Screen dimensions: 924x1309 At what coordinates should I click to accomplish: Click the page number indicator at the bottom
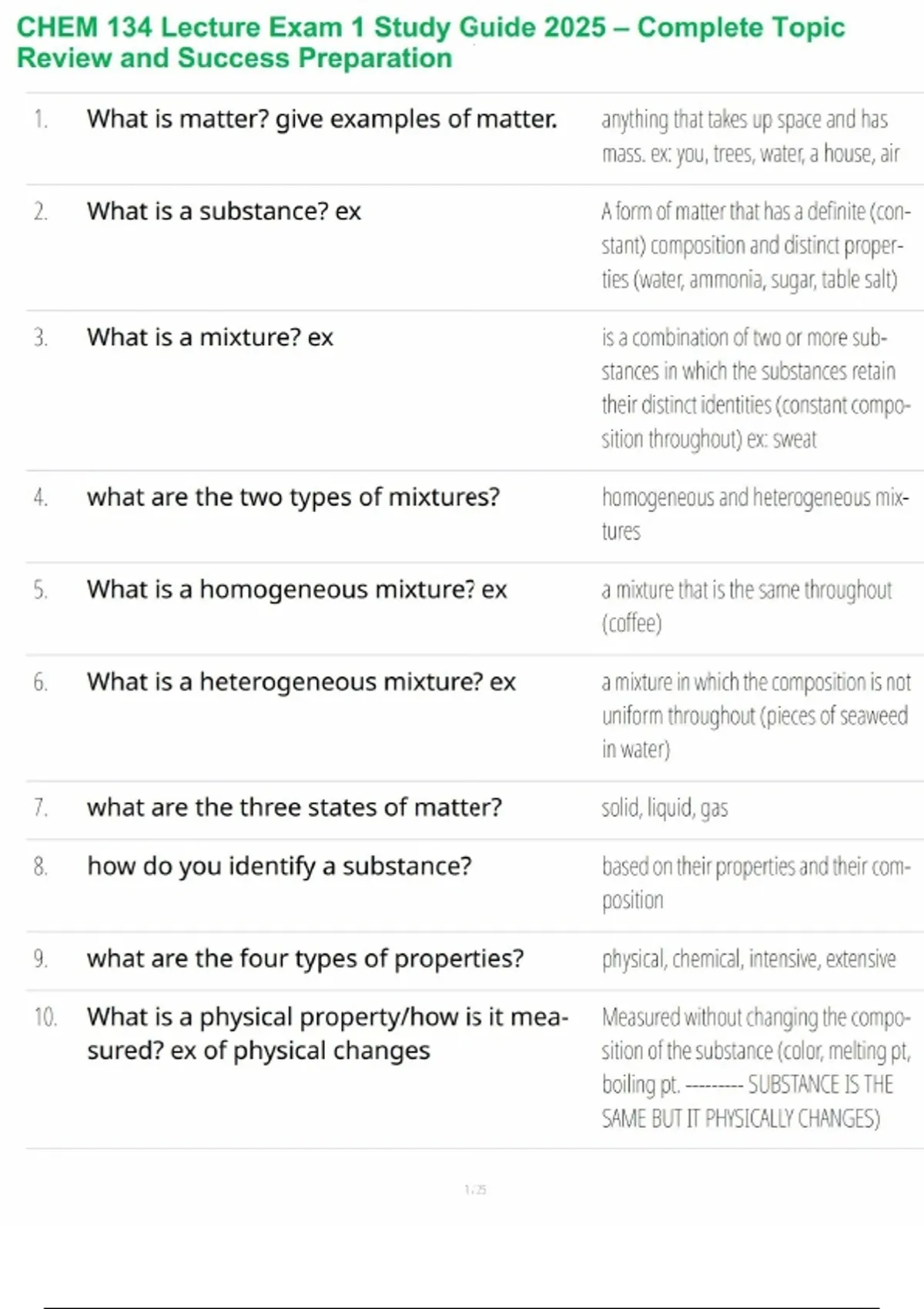tap(475, 1190)
